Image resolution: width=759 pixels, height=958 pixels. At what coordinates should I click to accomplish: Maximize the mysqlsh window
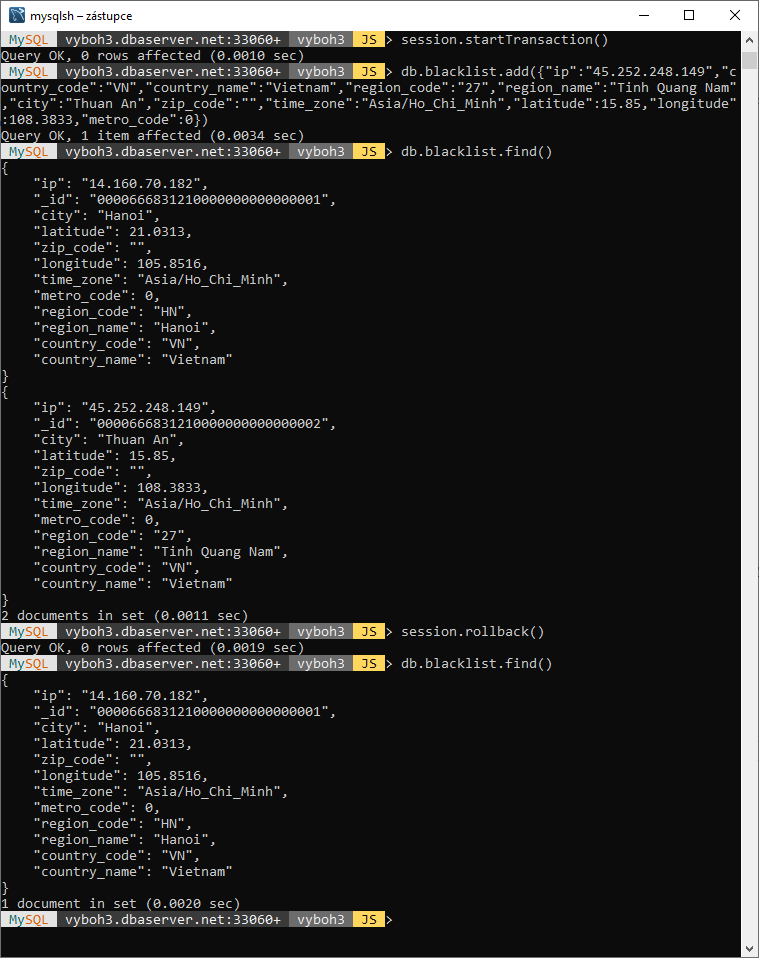(x=689, y=15)
